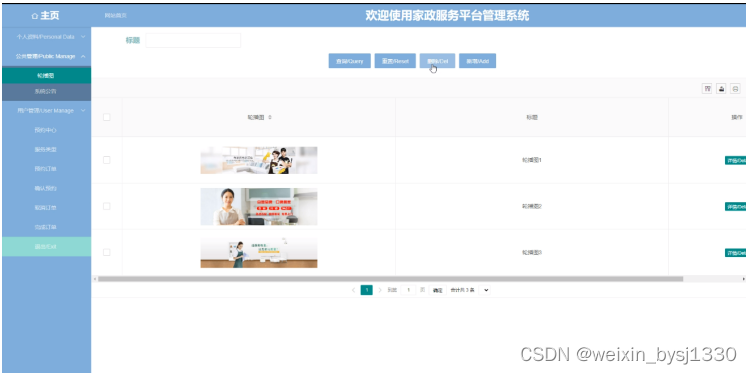Click the 网站首页 link in top bar
Image resolution: width=752 pixels, height=374 pixels.
(x=116, y=16)
